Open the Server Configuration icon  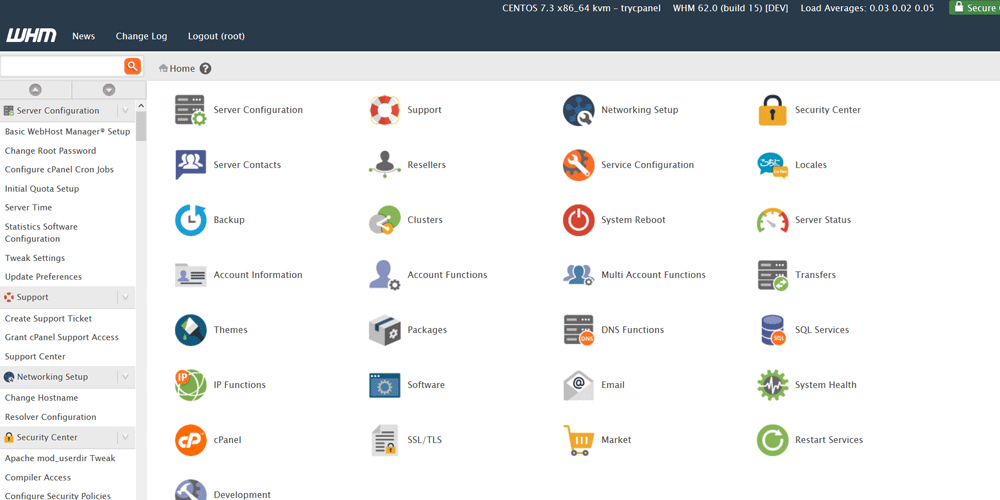click(x=190, y=110)
